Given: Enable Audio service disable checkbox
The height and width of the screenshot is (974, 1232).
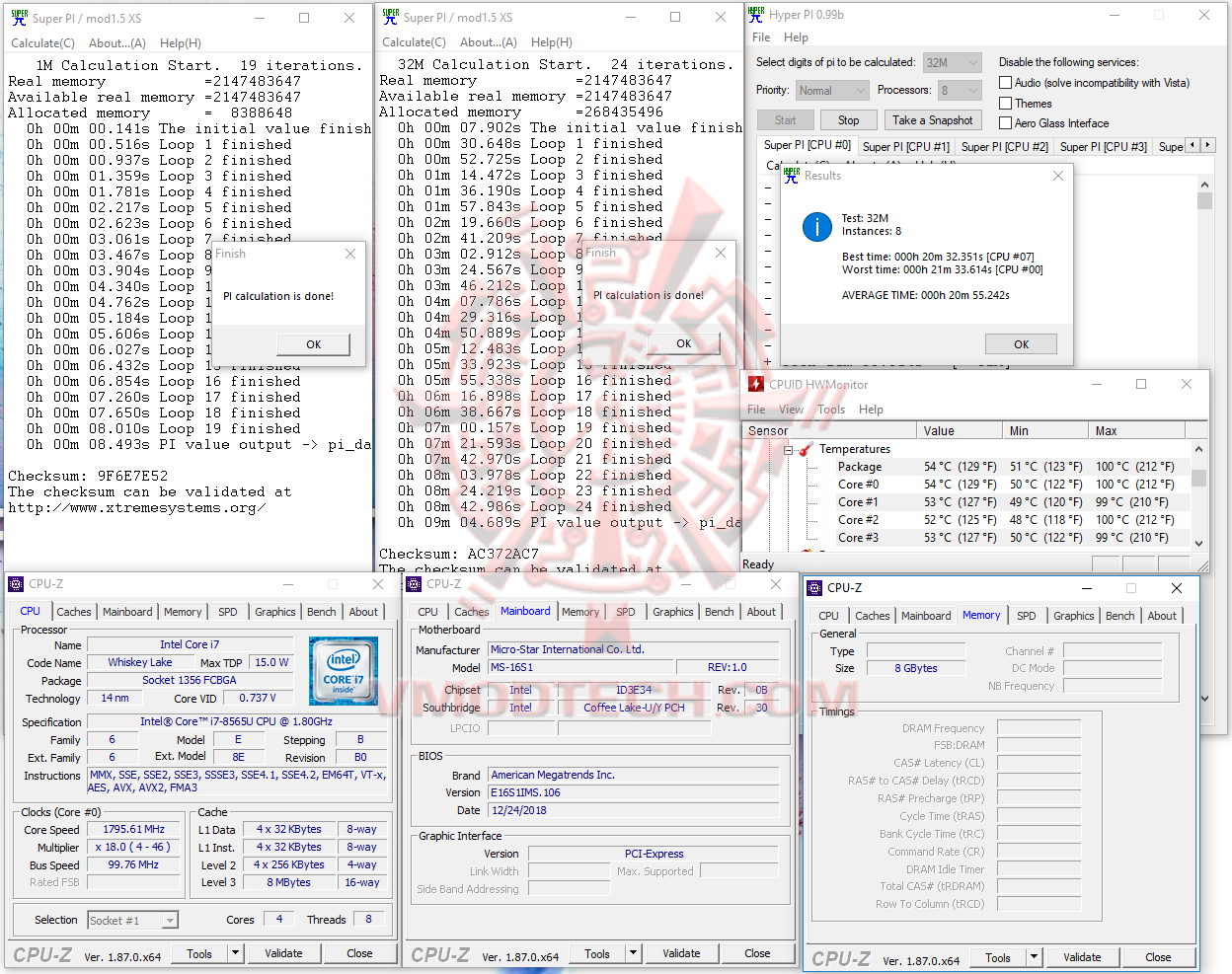Looking at the screenshot, I should pos(1005,83).
